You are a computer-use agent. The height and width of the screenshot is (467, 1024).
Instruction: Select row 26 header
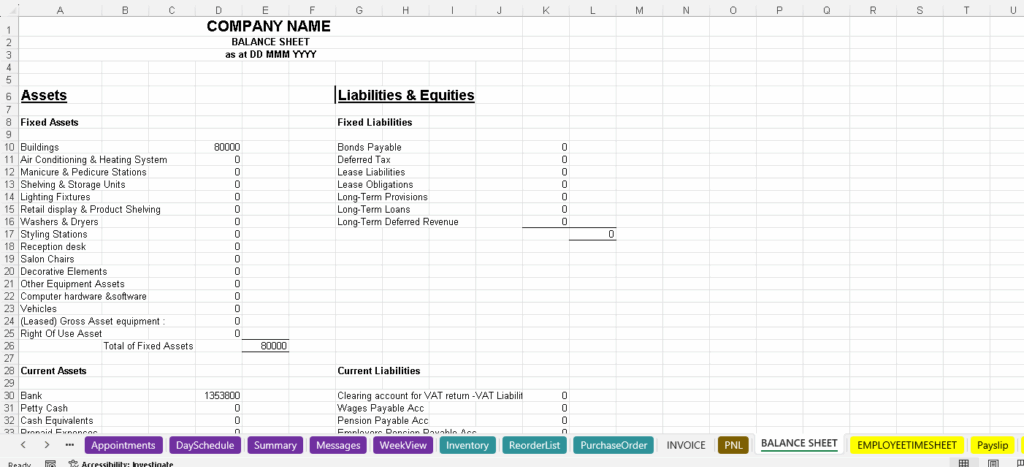click(x=9, y=346)
